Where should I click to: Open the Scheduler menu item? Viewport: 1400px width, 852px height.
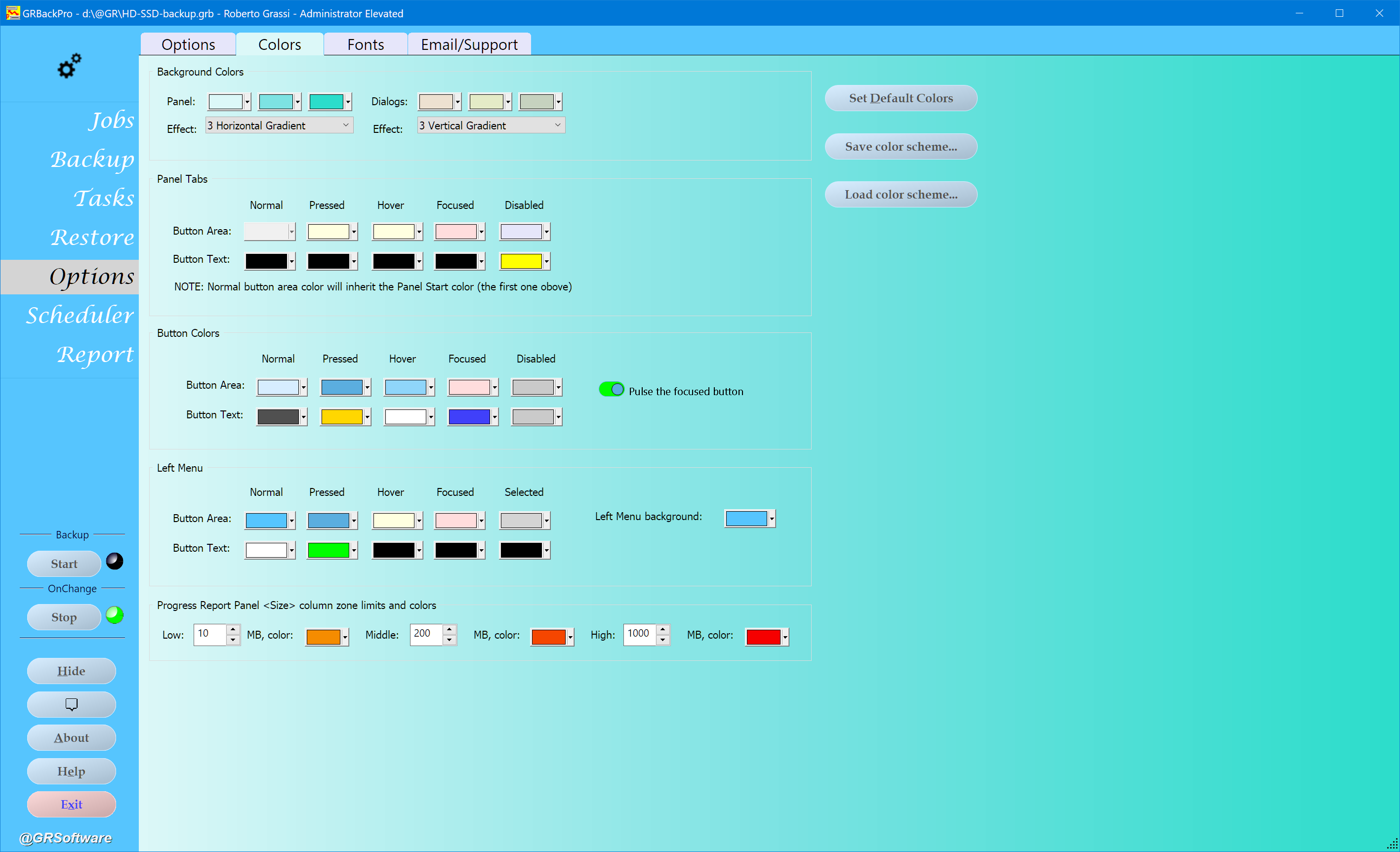point(80,315)
